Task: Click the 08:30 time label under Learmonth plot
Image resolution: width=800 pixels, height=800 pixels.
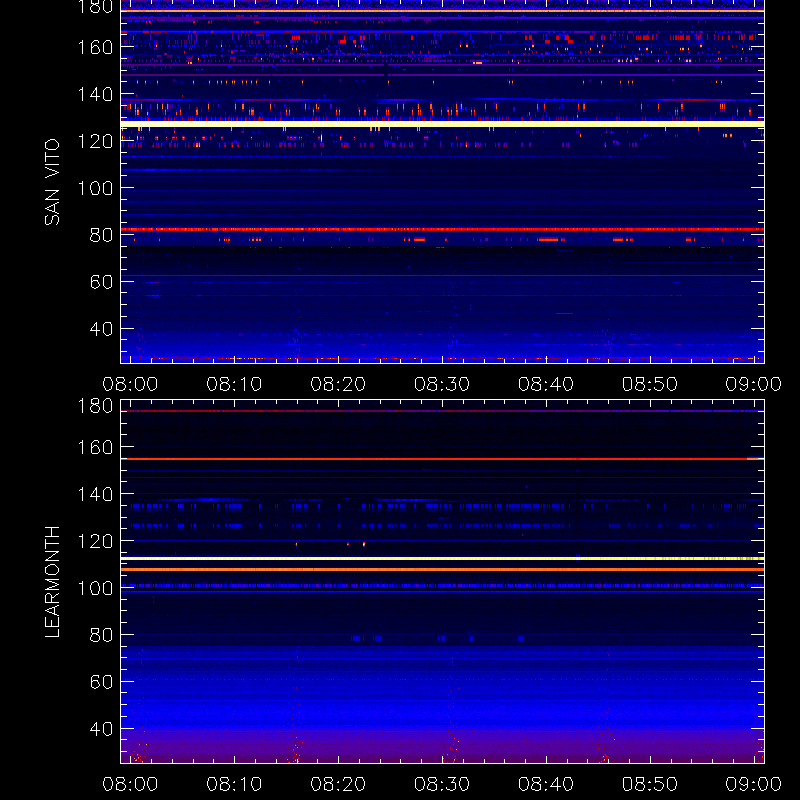Action: coord(442,784)
